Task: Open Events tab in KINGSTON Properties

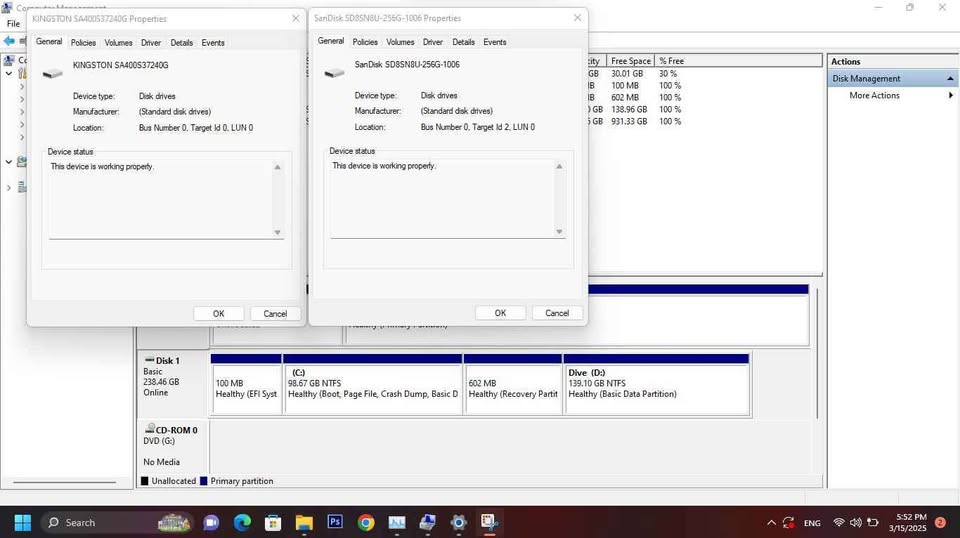Action: (x=213, y=43)
